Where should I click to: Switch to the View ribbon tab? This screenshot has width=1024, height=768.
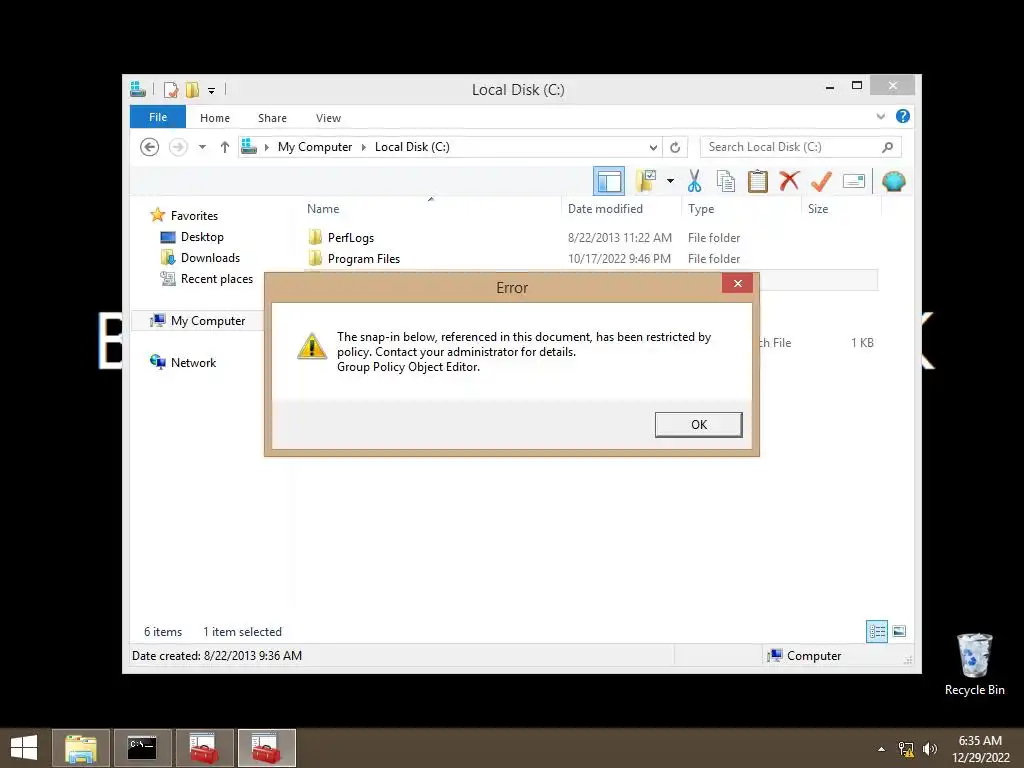point(328,118)
